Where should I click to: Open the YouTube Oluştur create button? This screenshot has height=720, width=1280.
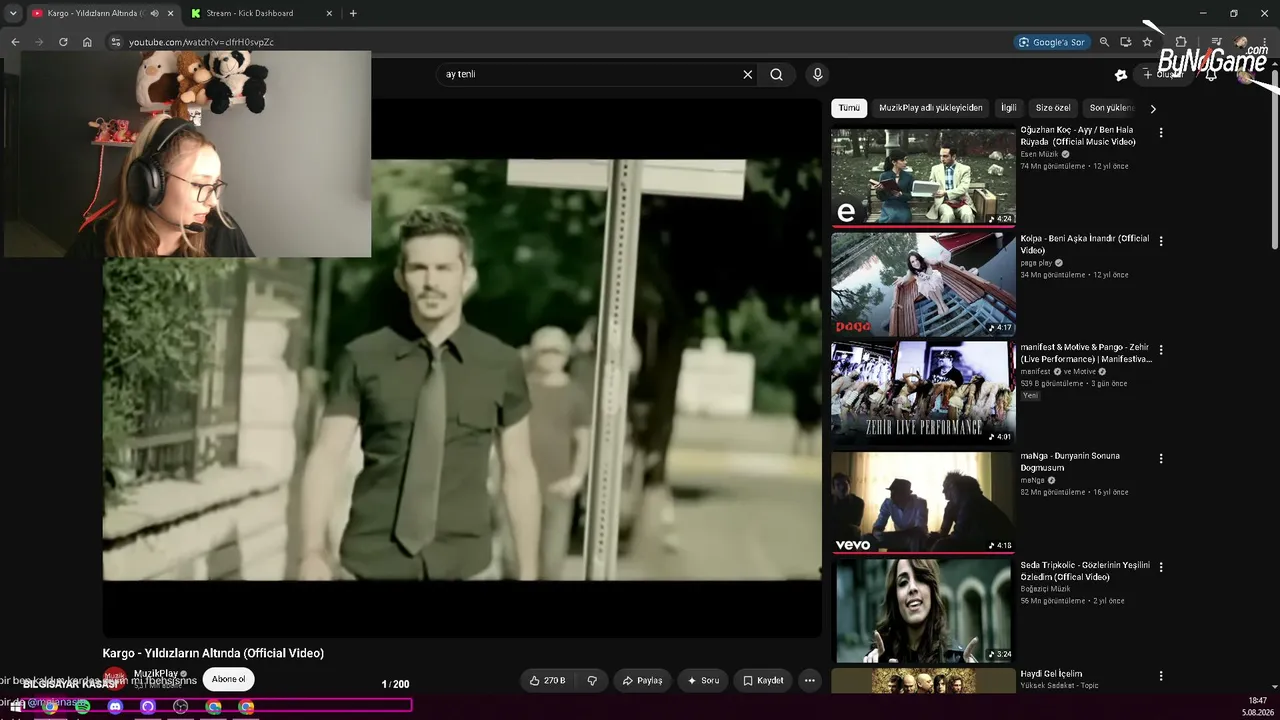coord(1164,74)
